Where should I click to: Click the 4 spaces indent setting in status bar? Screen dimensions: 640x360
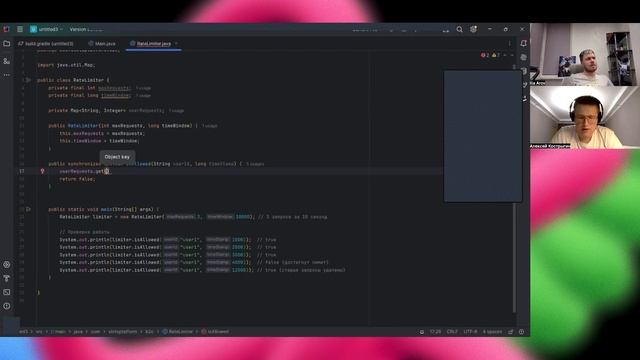click(x=492, y=332)
